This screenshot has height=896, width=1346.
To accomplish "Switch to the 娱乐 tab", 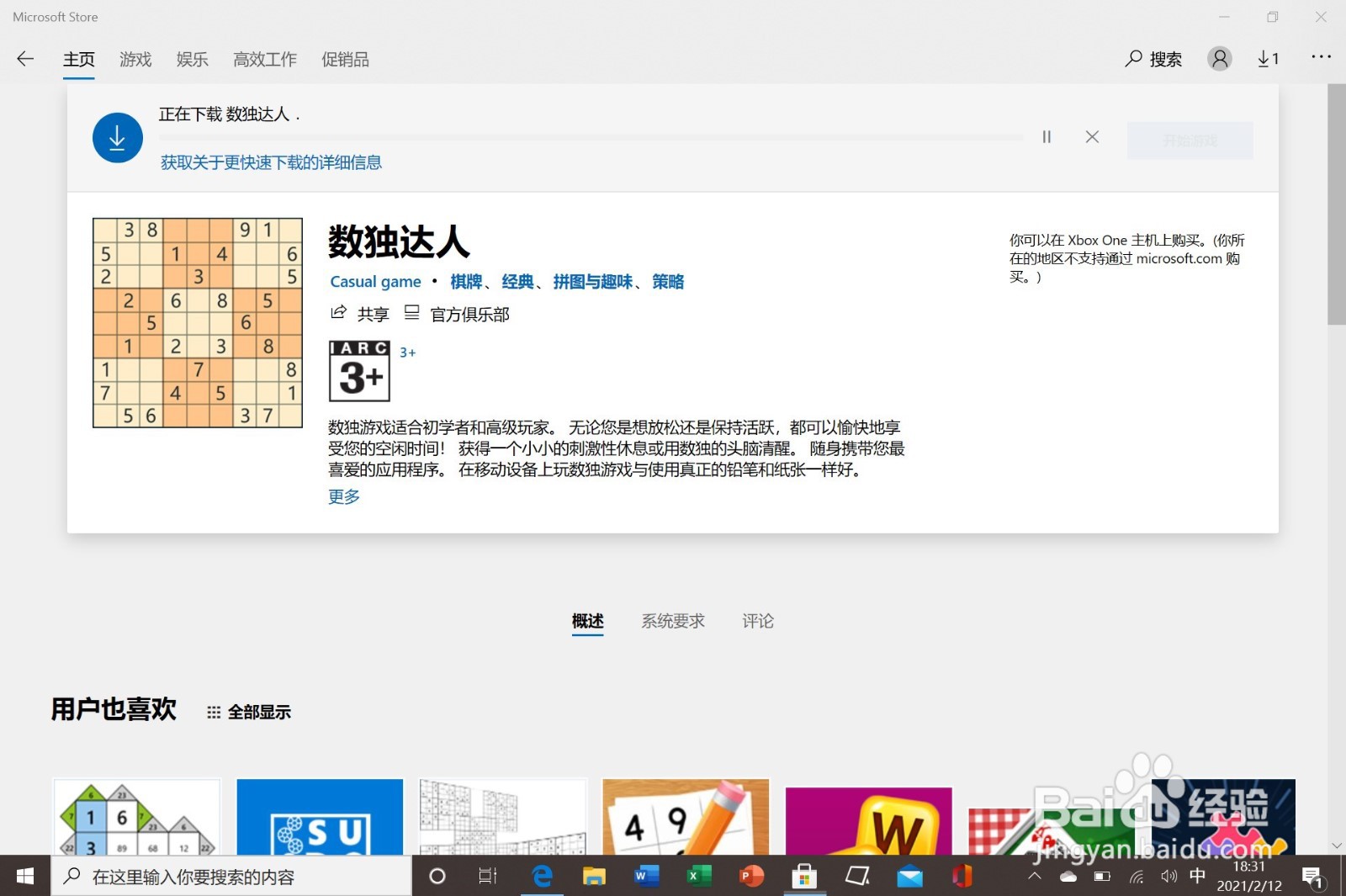I will tap(193, 60).
